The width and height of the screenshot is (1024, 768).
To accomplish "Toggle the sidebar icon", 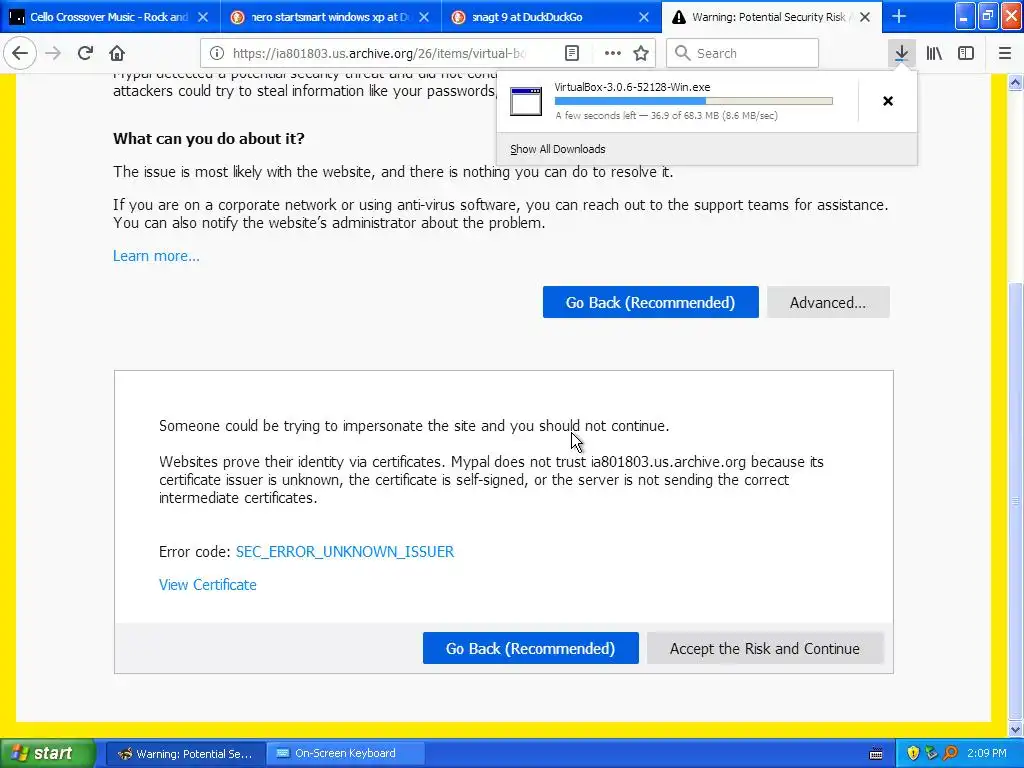I will 966,54.
